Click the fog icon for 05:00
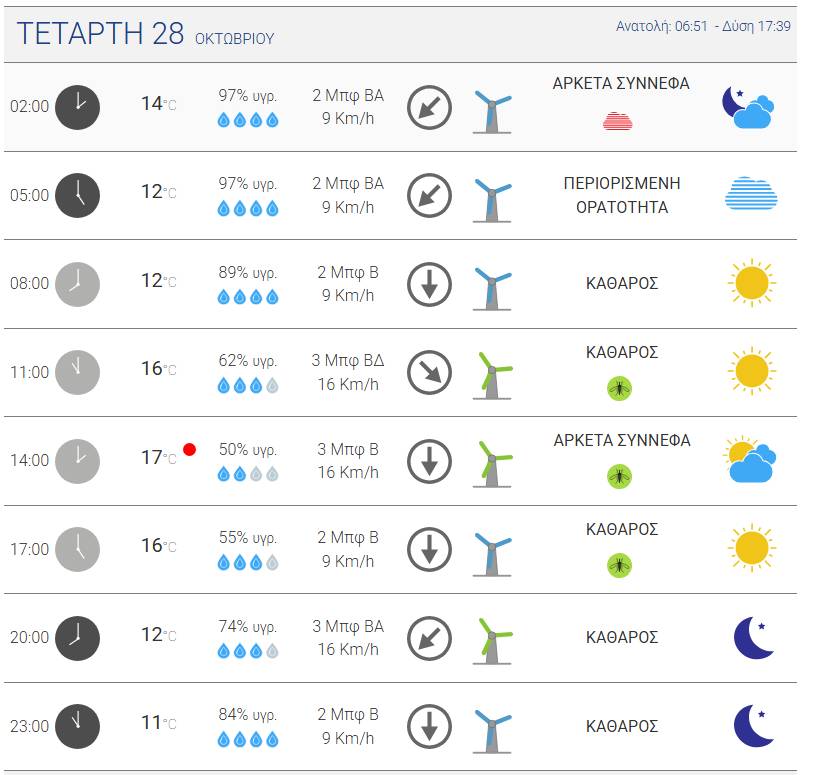Screen dimensions: 814x775 click(x=751, y=193)
